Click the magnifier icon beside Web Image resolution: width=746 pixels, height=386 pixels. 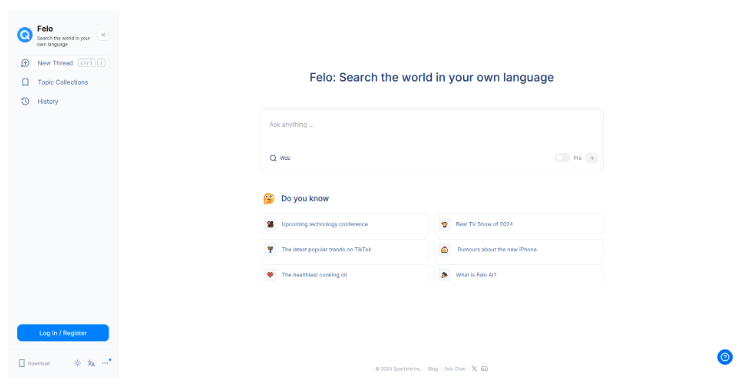coord(273,158)
